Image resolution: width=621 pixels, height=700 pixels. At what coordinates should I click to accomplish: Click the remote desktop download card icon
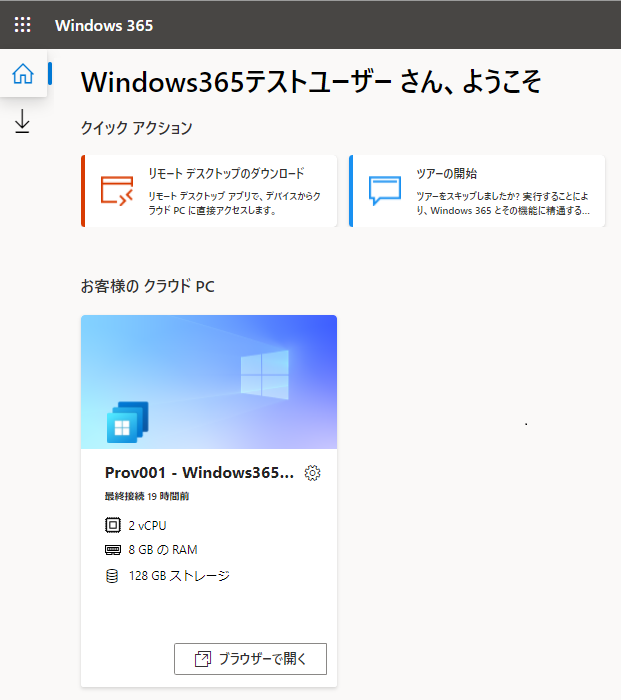(x=117, y=191)
